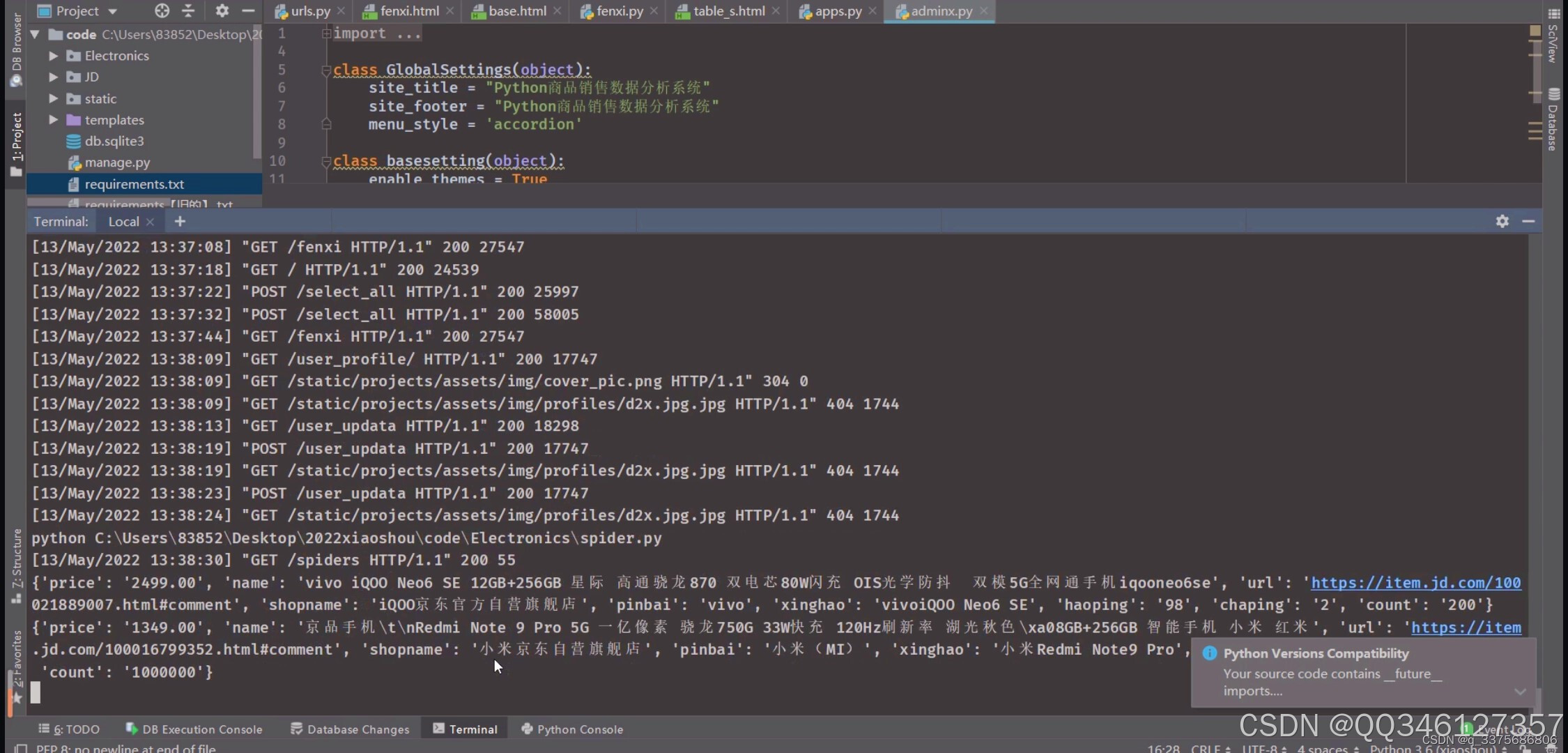The width and height of the screenshot is (1568, 753).
Task: Expand the Python Versions Compatibility notification
Action: pyautogui.click(x=1520, y=691)
